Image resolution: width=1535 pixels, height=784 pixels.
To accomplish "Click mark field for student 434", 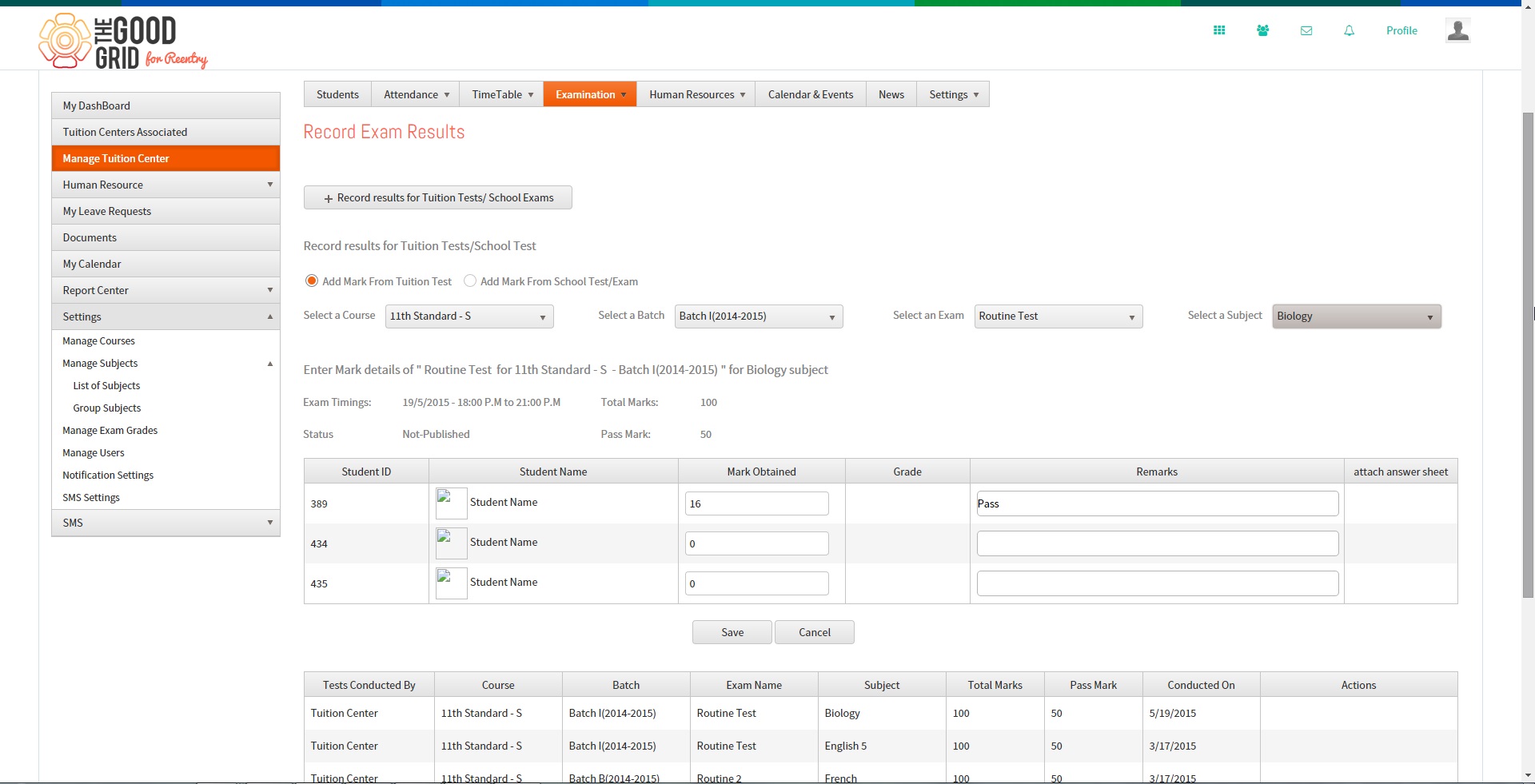I will pyautogui.click(x=757, y=543).
